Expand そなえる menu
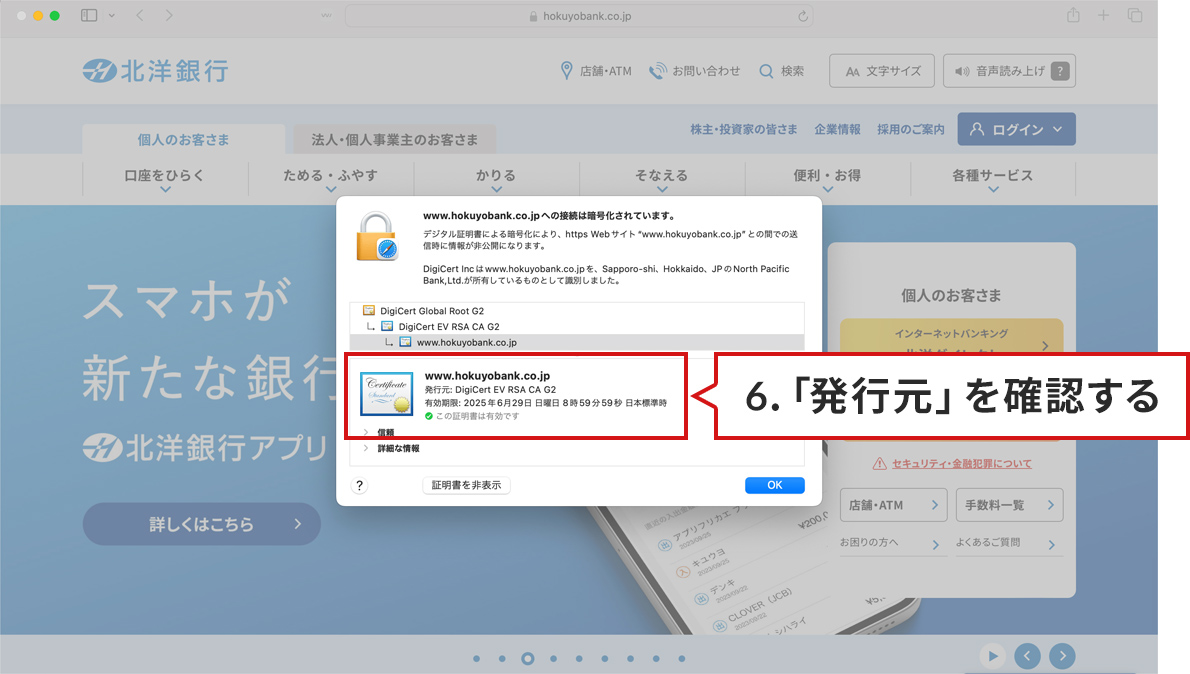 coord(662,179)
